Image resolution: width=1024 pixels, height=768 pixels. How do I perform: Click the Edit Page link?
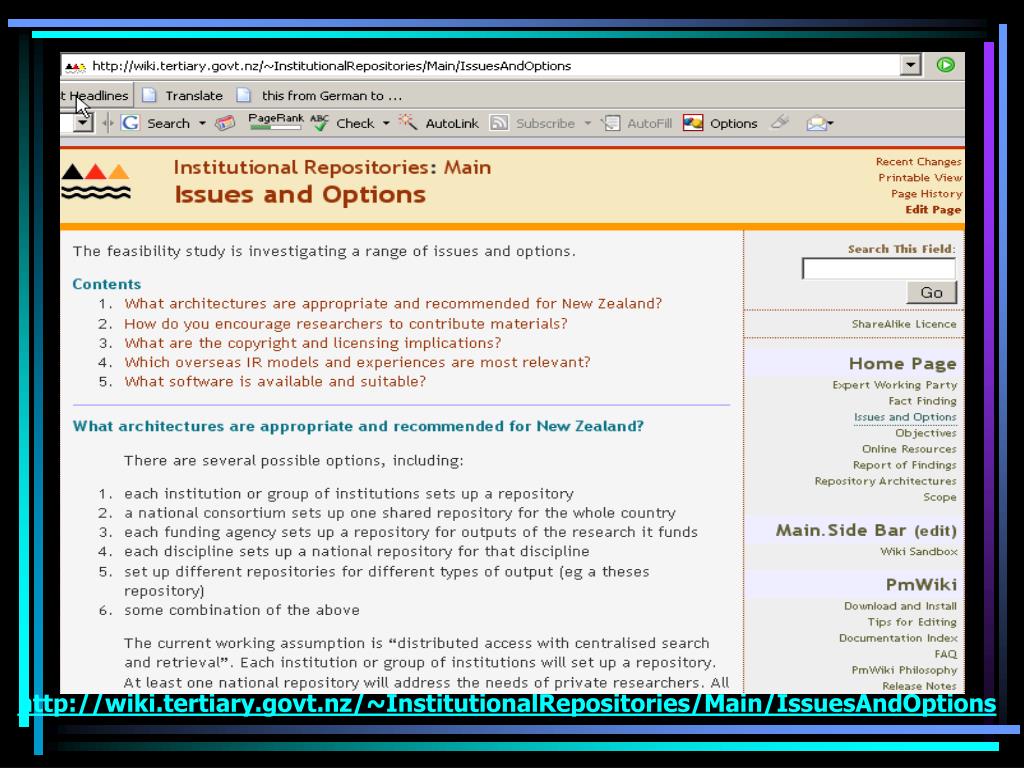click(x=933, y=210)
